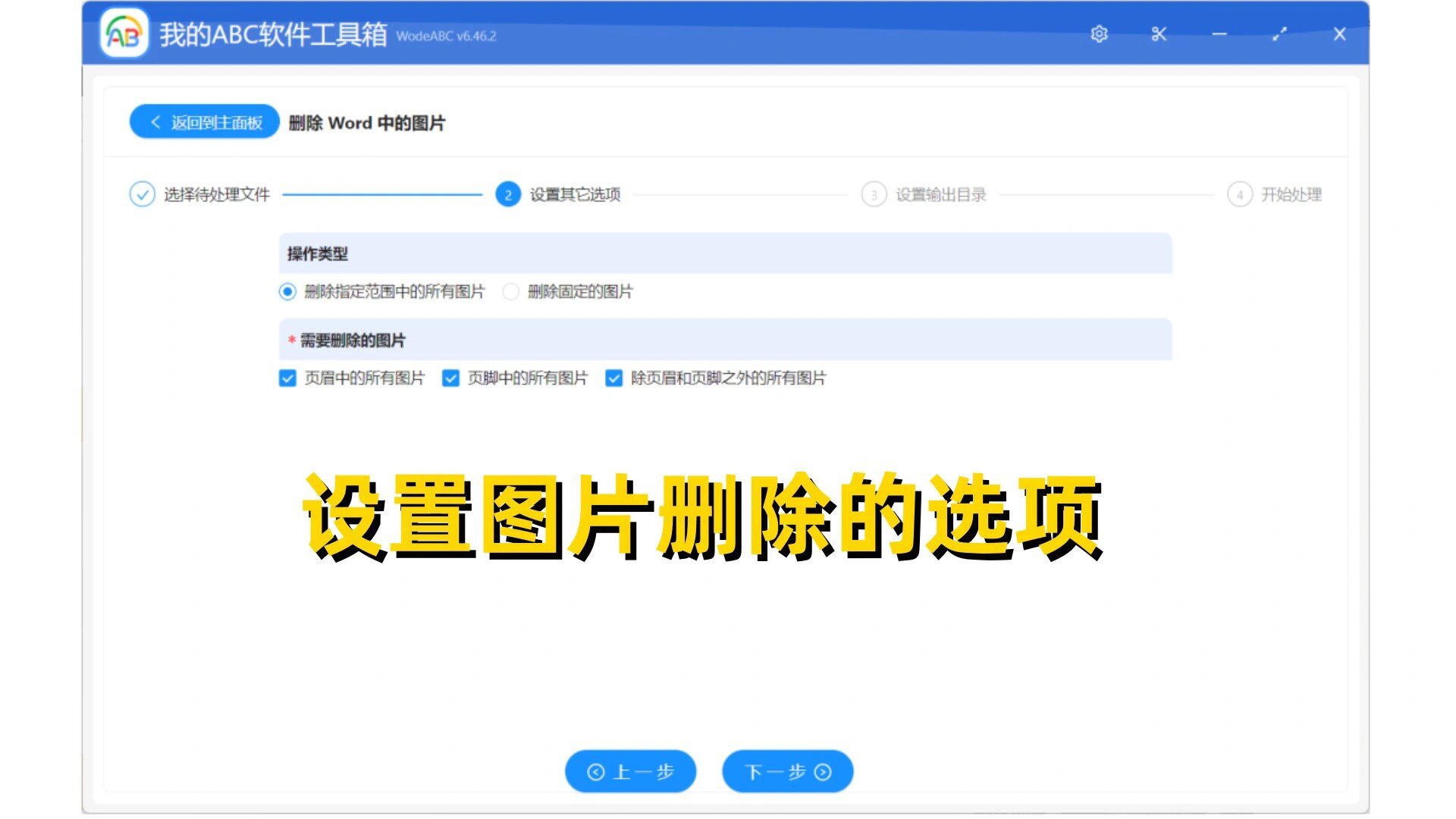1456x819 pixels.
Task: Select 删除固定的图片 radio option
Action: coord(511,292)
